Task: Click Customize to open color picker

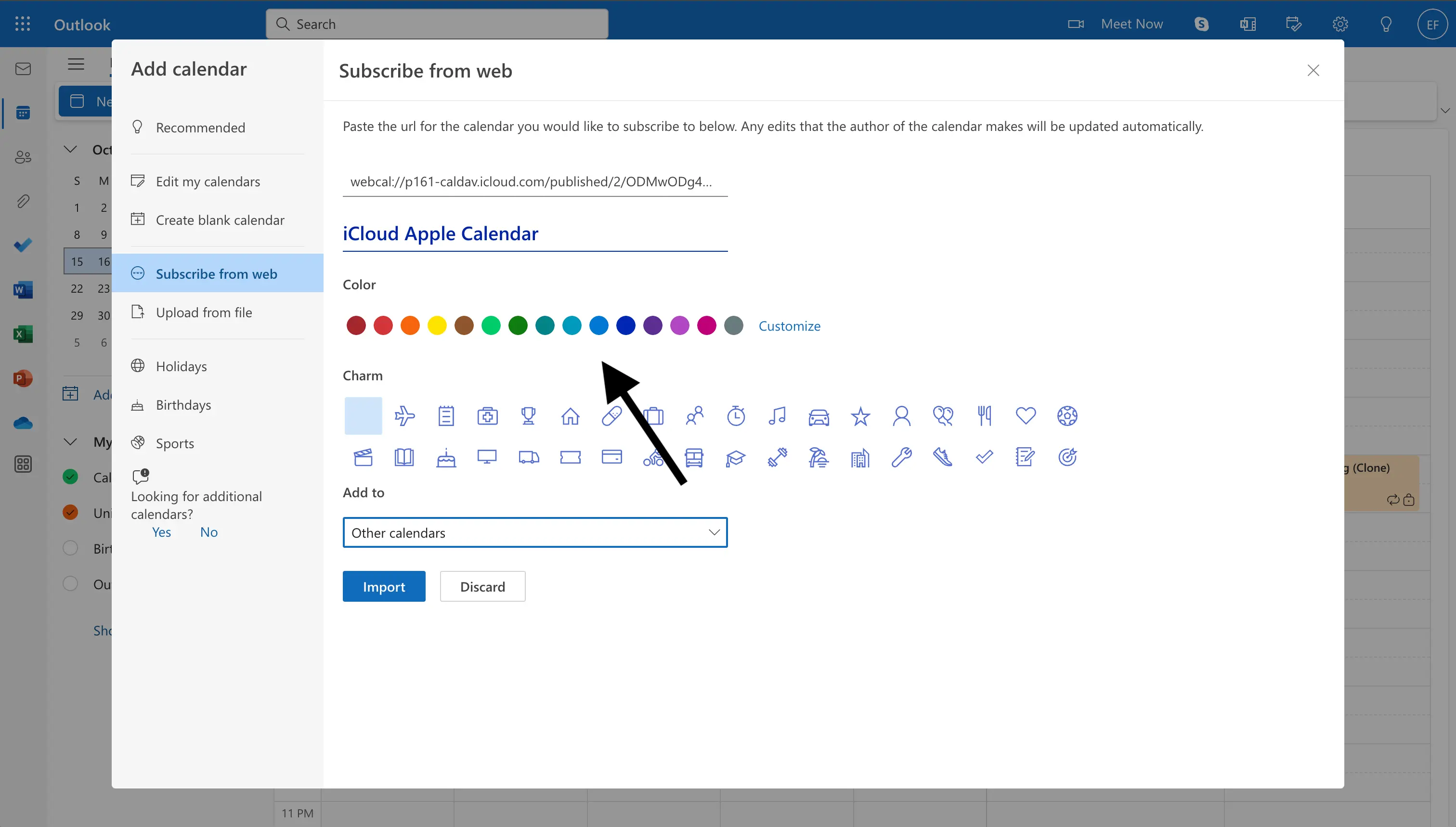Action: 789,325
